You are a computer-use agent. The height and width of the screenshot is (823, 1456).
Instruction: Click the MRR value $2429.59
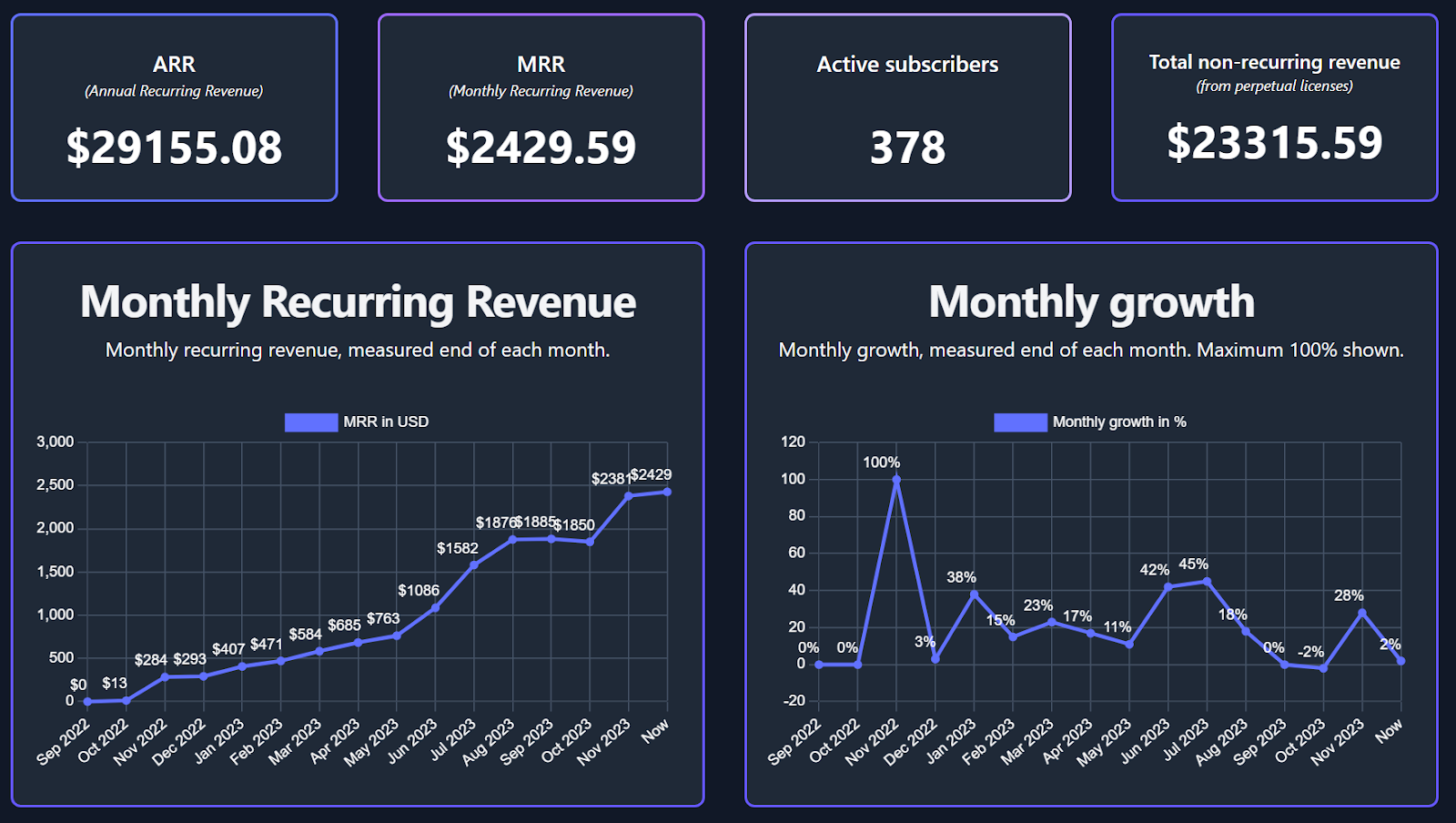541,147
